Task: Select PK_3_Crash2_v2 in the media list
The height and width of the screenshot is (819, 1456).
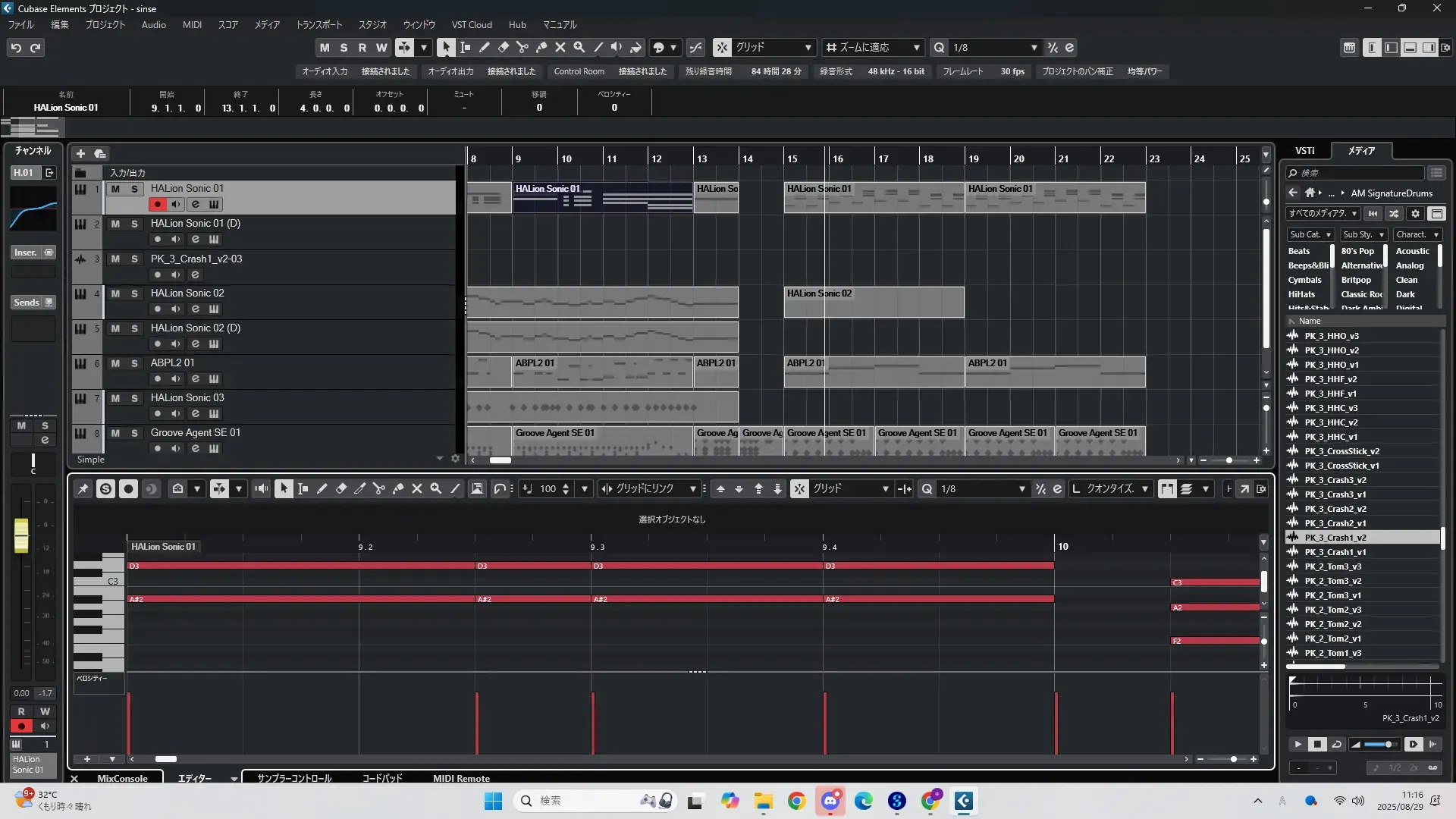Action: tap(1335, 509)
